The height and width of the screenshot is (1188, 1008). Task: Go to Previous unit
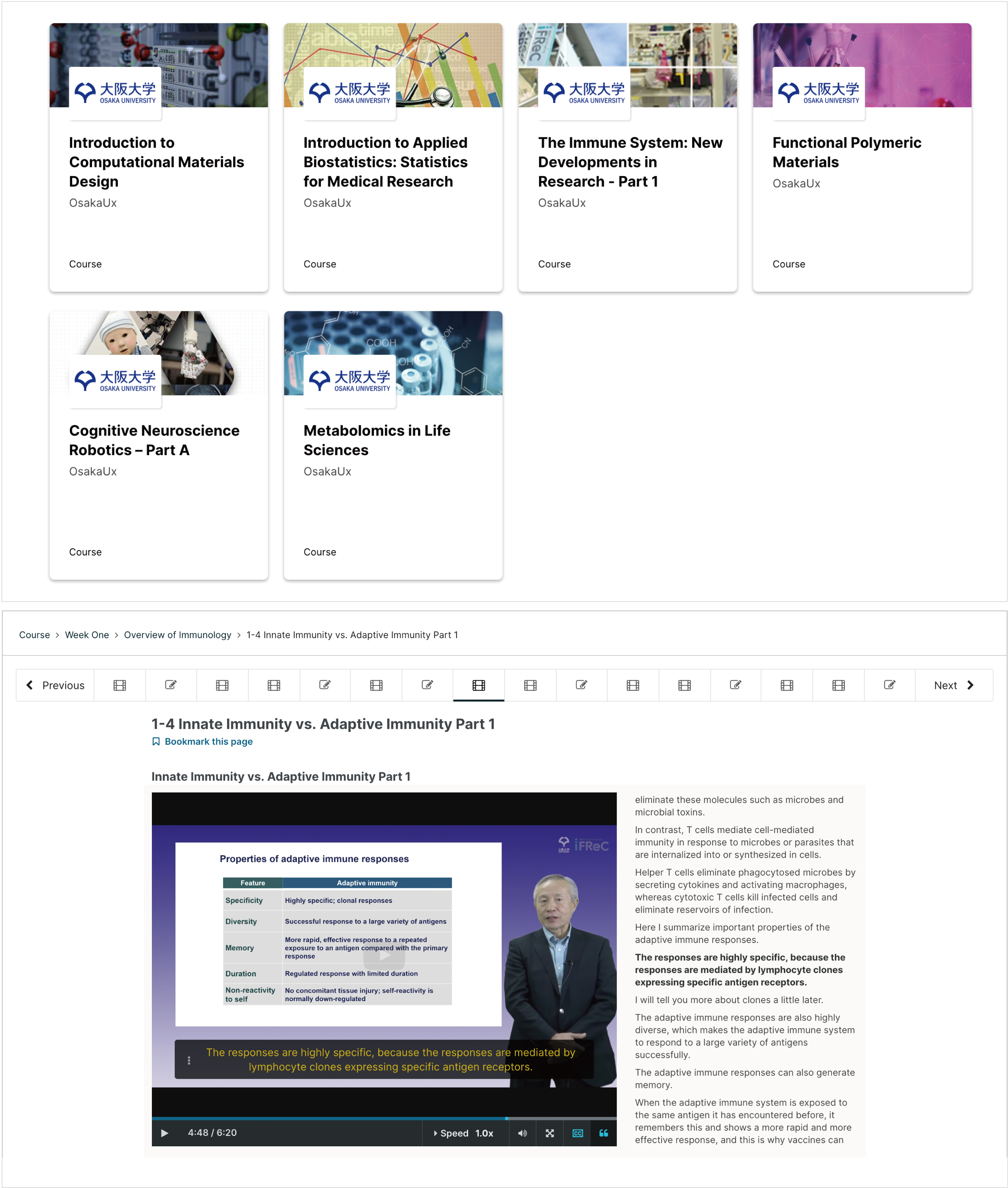55,685
